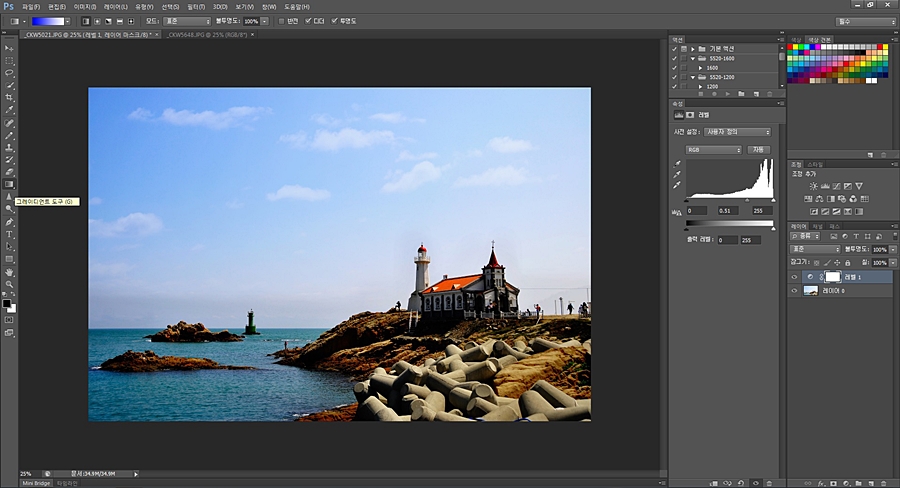Toggle visibility of 레이어 0
Image resolution: width=900 pixels, height=488 pixels.
click(x=795, y=290)
